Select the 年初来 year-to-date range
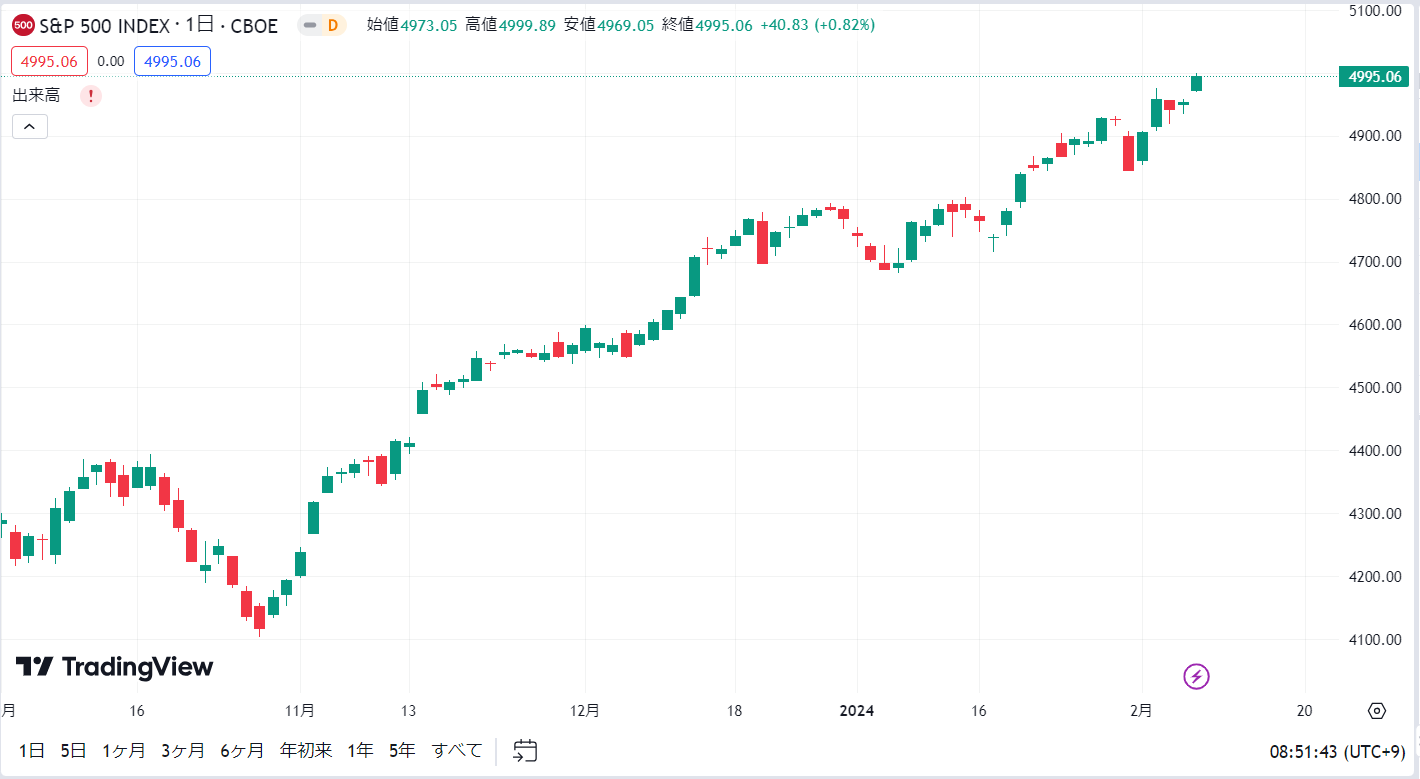Image resolution: width=1420 pixels, height=779 pixels. (306, 750)
